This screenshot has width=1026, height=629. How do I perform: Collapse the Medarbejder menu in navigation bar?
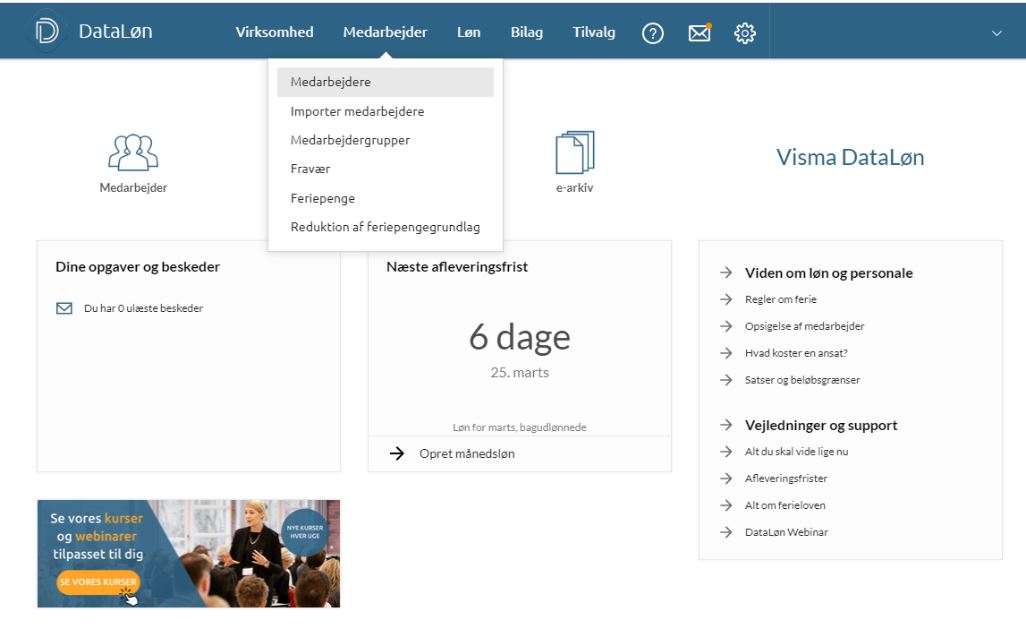pyautogui.click(x=385, y=32)
